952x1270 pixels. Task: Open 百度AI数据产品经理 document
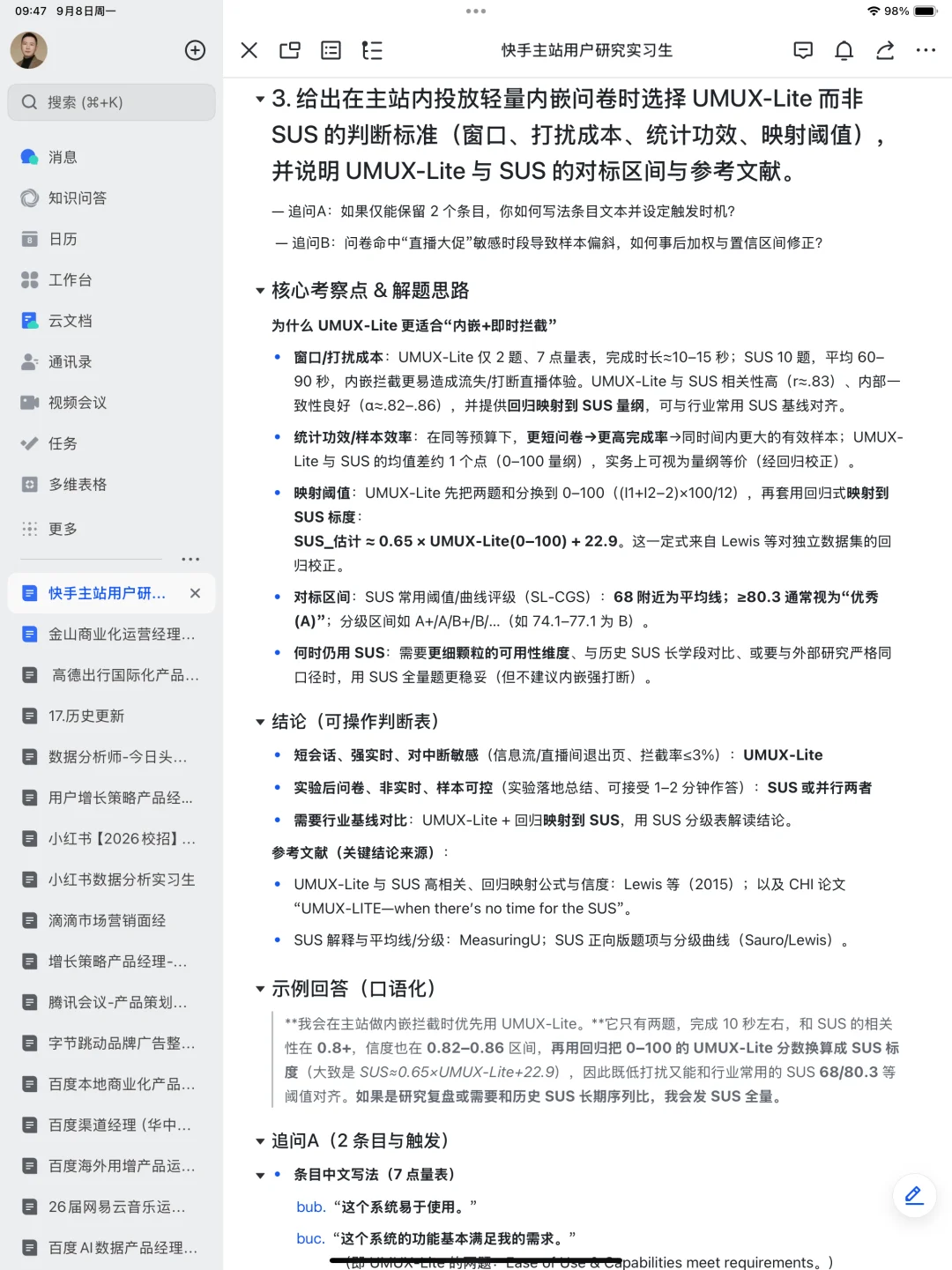pos(111,1248)
